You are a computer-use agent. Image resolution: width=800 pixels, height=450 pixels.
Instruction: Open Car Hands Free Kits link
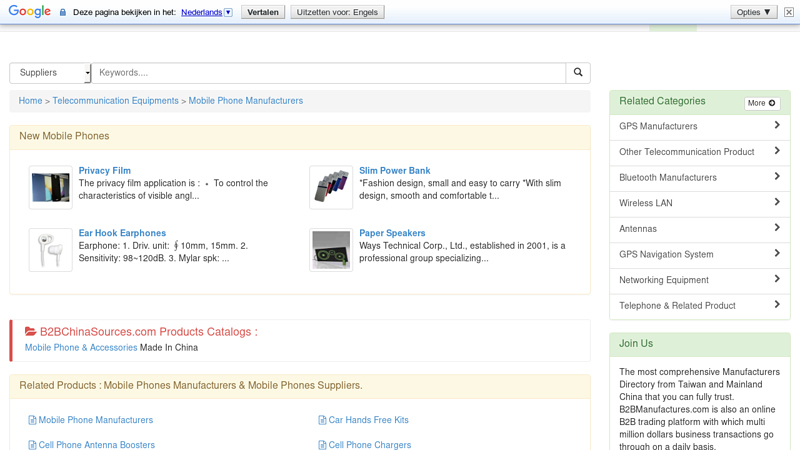coord(368,419)
